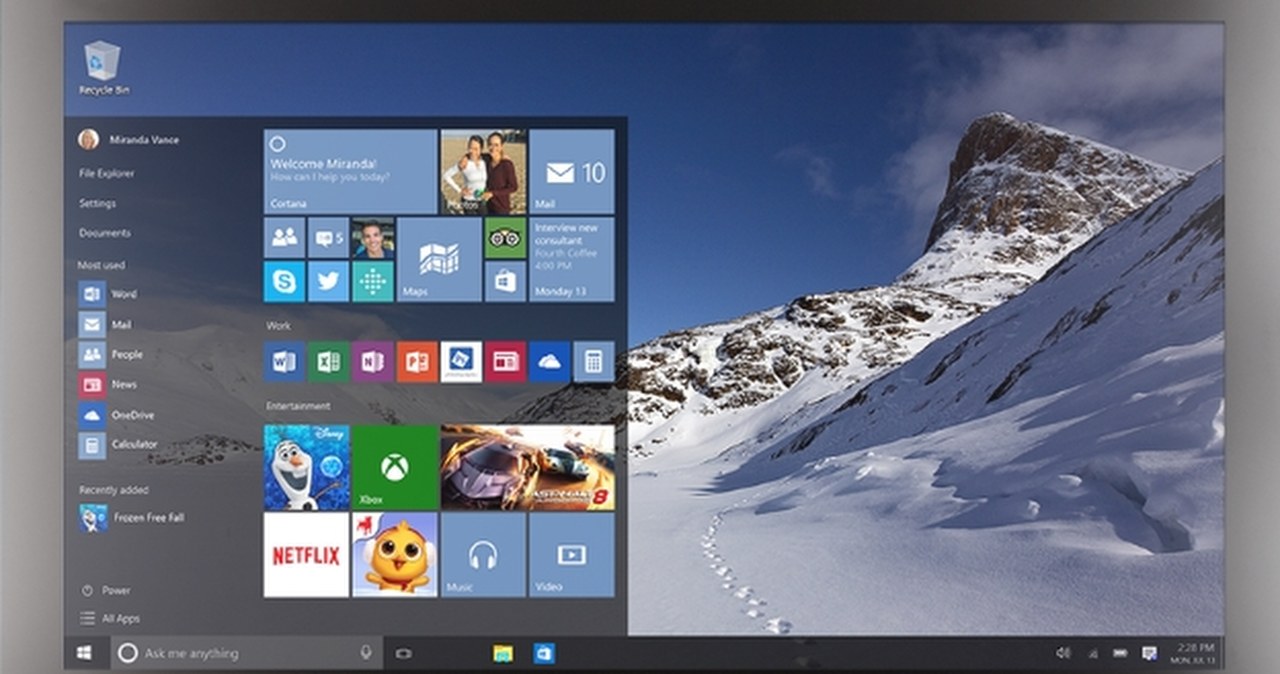Viewport: 1280px width, 674px height.
Task: Click the Power option at the bottom
Action: 105,590
